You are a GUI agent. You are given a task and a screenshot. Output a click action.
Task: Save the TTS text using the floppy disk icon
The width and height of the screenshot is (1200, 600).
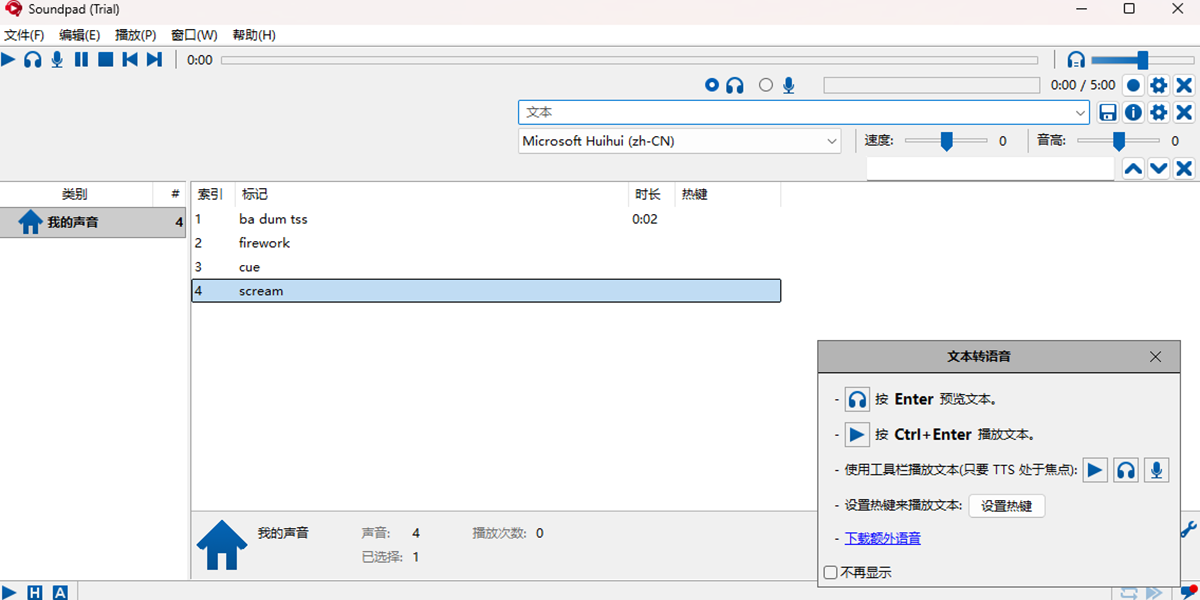coord(1108,112)
